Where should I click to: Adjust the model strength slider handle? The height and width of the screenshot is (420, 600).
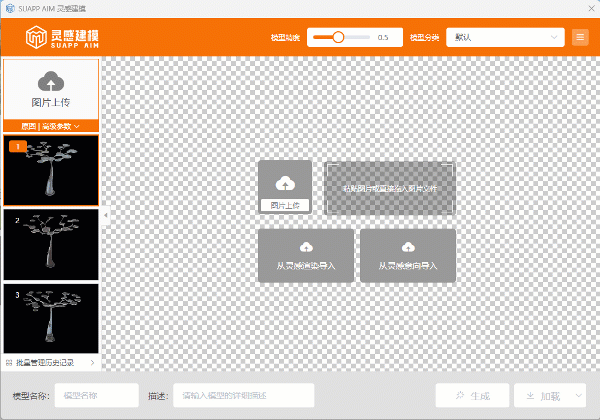coord(338,37)
